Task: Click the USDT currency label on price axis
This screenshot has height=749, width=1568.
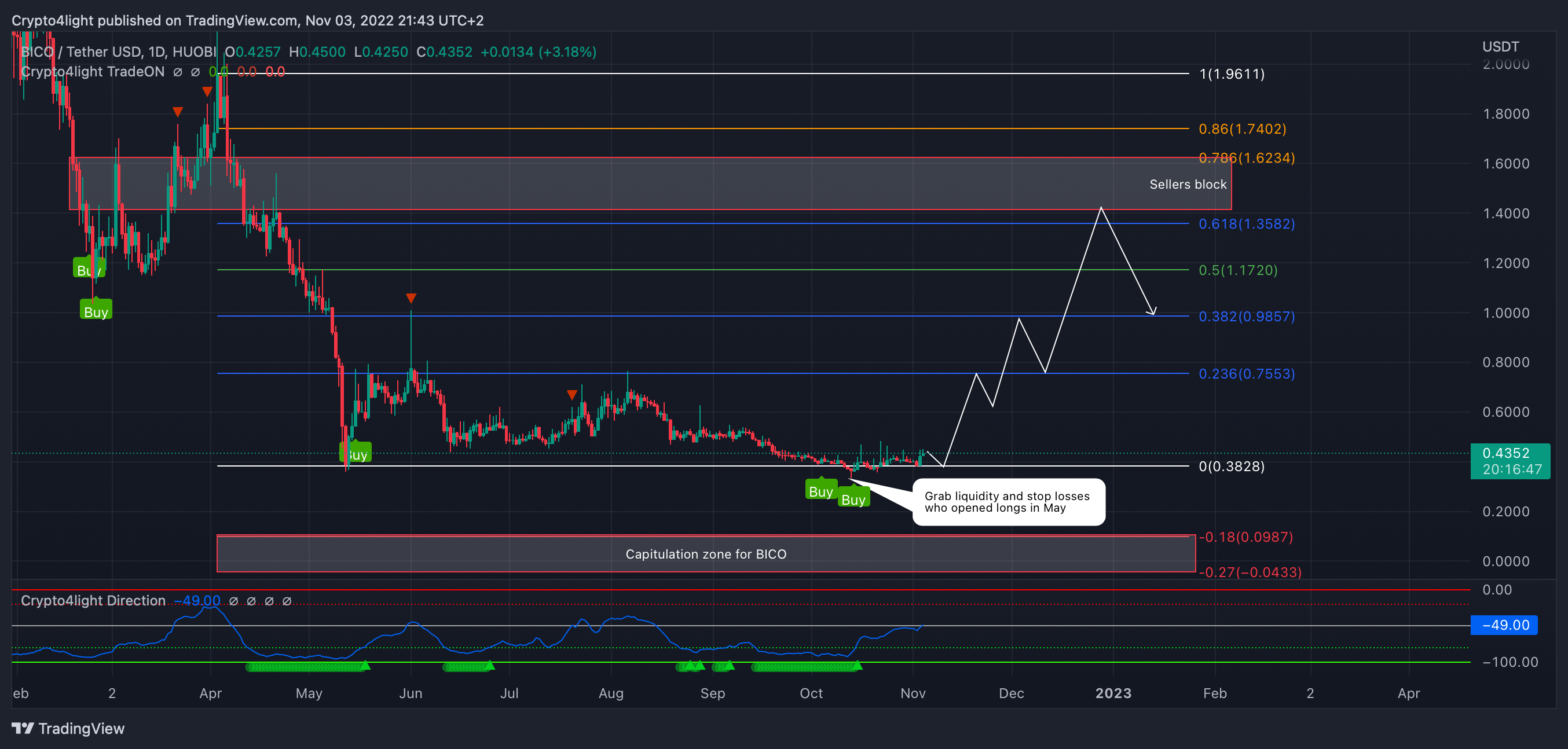Action: (x=1500, y=46)
